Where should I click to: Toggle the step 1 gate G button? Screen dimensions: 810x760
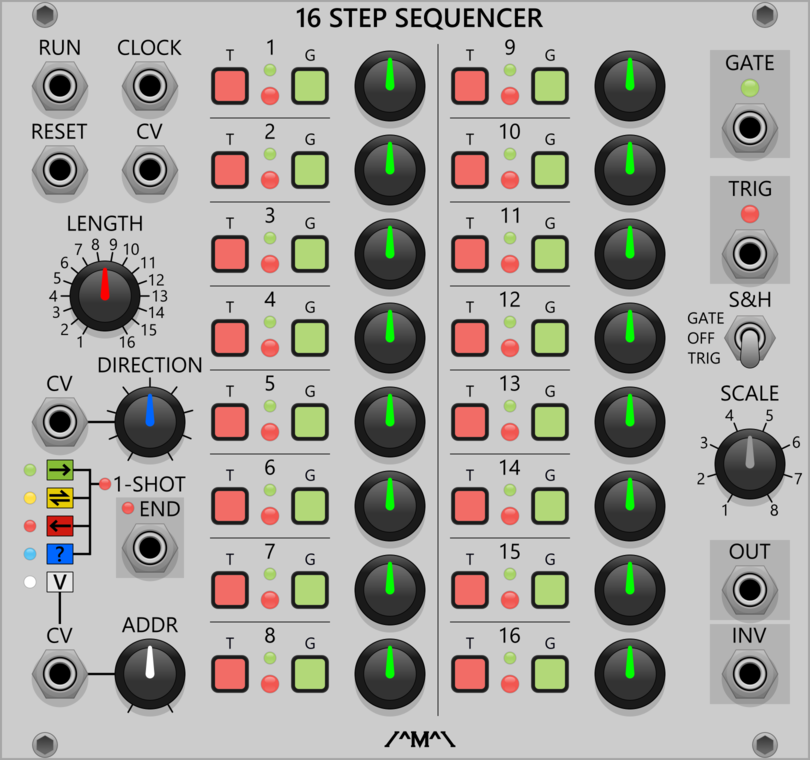pyautogui.click(x=310, y=86)
